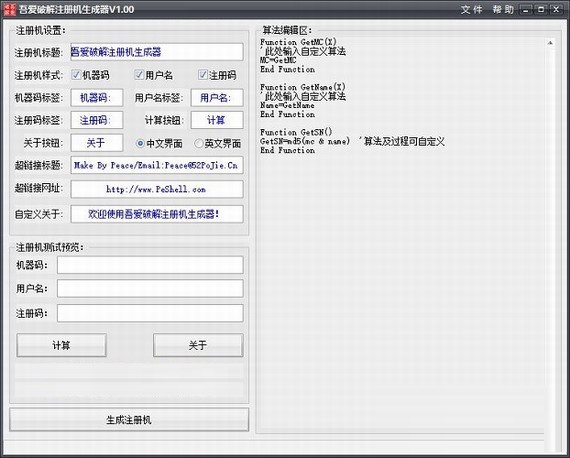Click the 'MC=GetMC' code line
Screen dimensions: 570x458
(278, 60)
